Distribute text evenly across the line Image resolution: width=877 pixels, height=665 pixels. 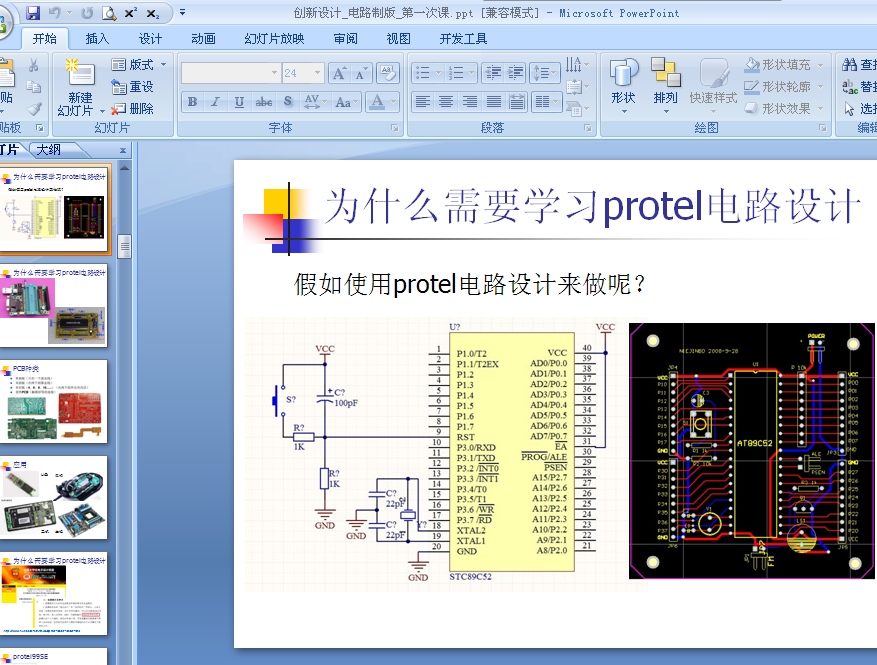point(517,102)
